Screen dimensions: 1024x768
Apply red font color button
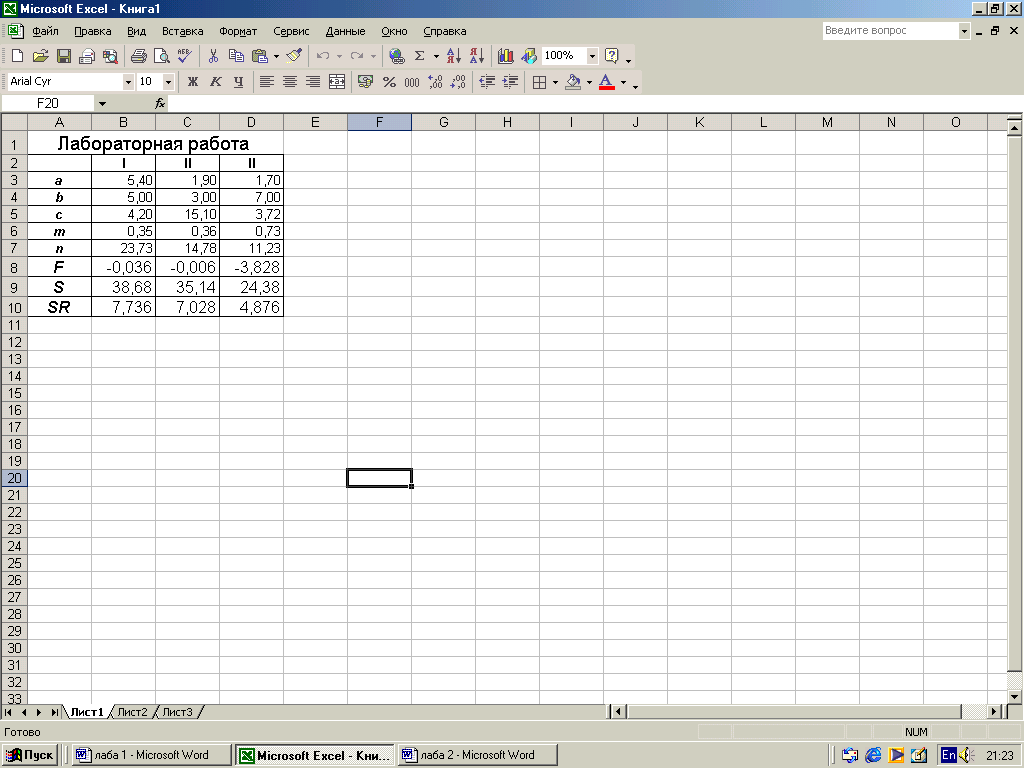607,82
